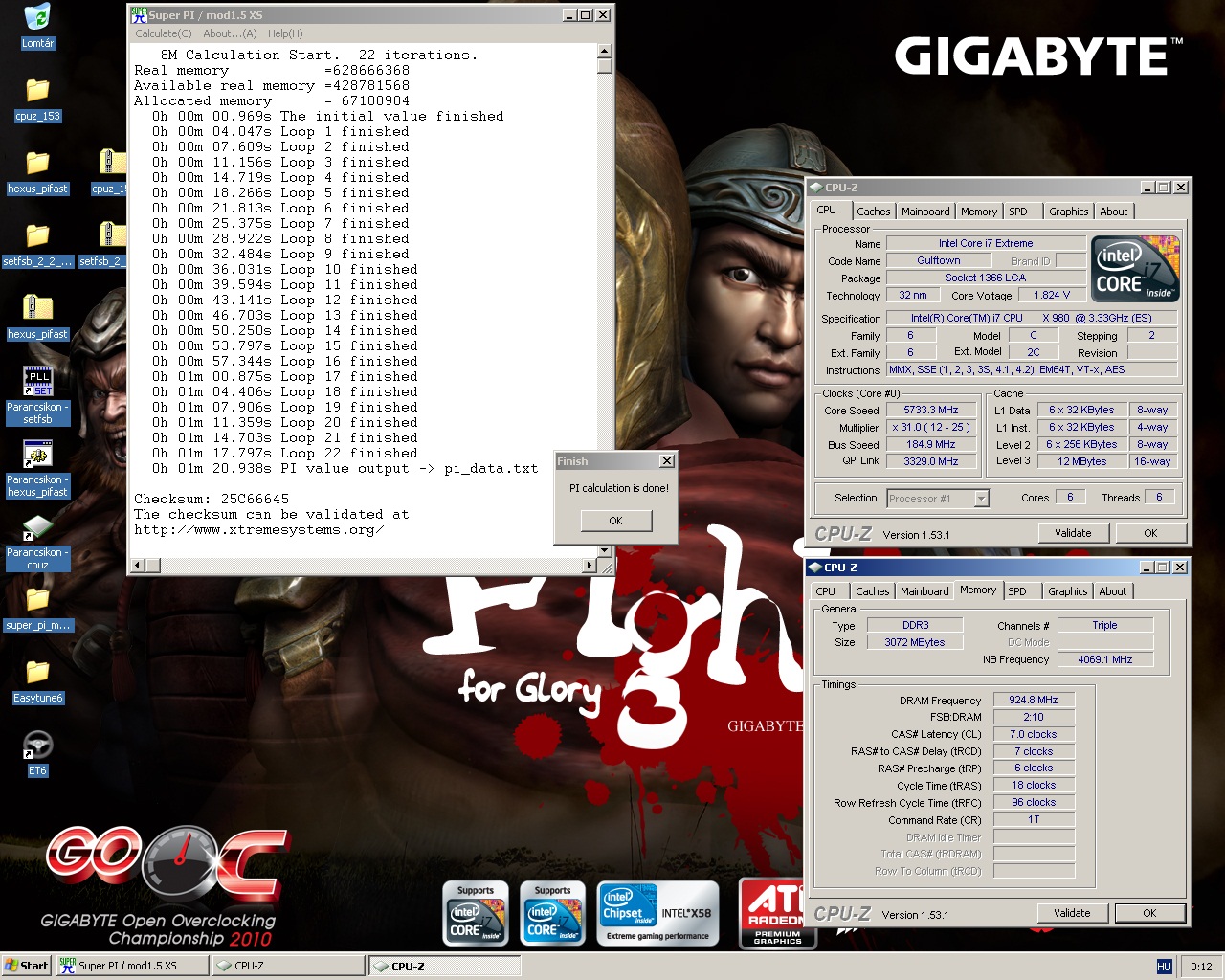
Task: Open Graphics tab in lower CPU-Z window
Action: click(1067, 591)
